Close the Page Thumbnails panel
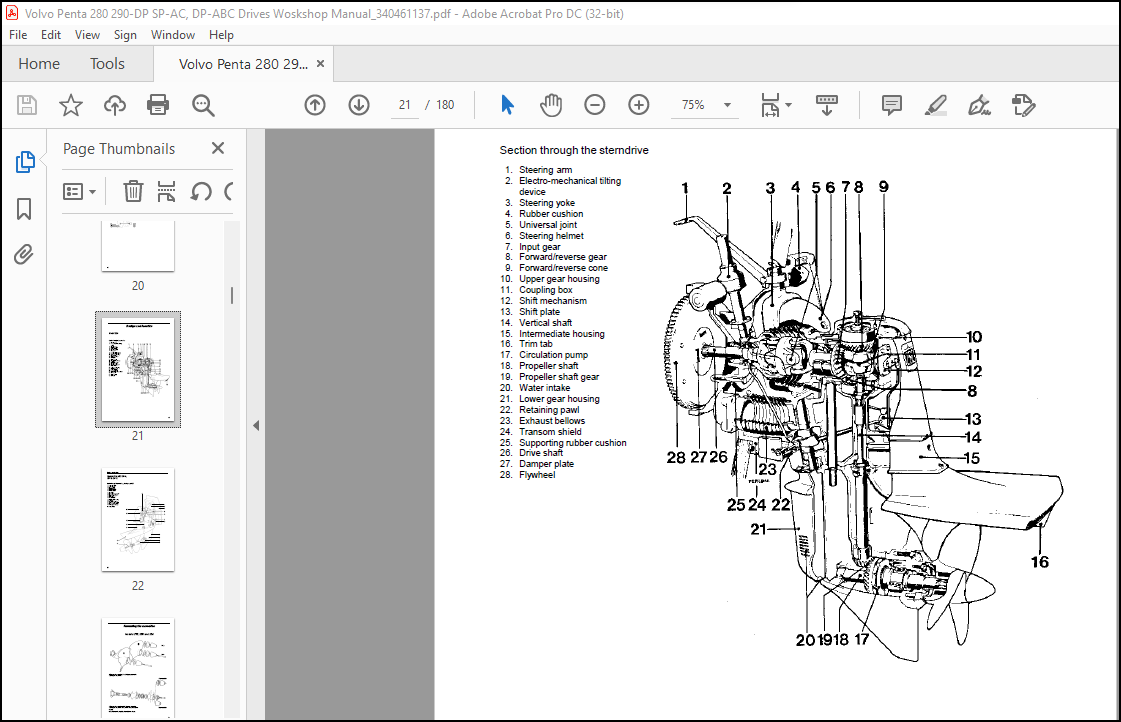The height and width of the screenshot is (722, 1121). 218,148
